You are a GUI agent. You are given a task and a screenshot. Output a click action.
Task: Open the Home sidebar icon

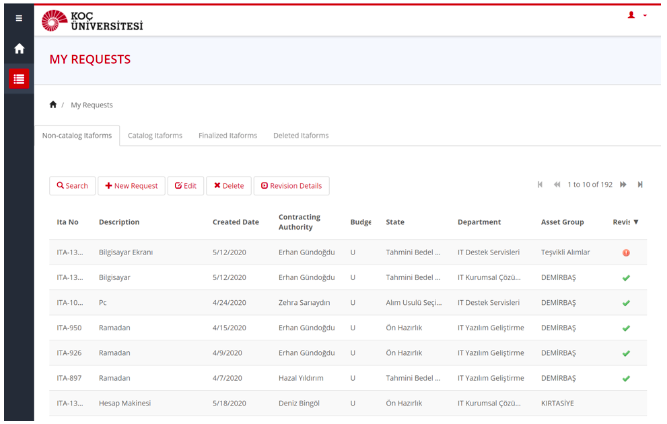click(18, 48)
